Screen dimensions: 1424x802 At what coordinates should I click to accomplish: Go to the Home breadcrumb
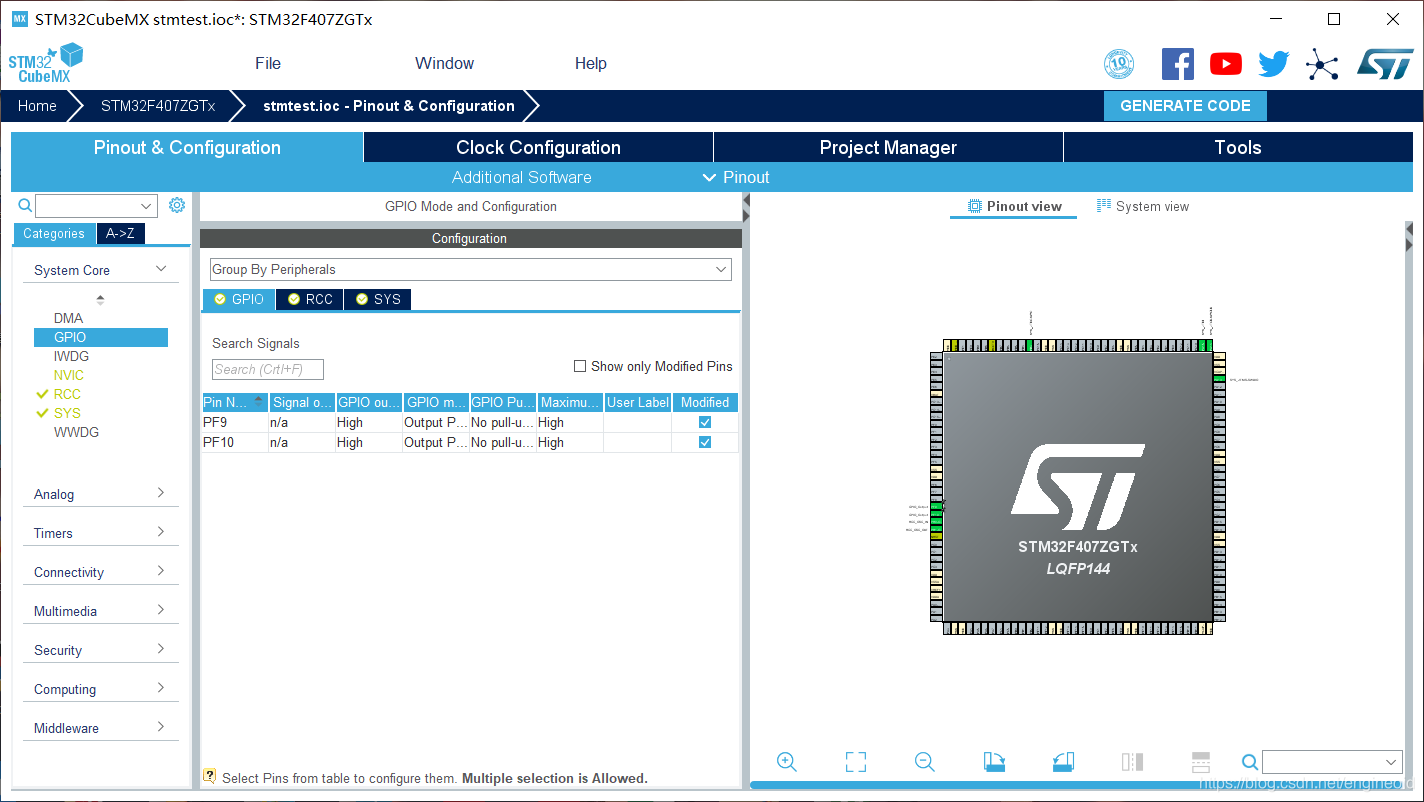(x=37, y=106)
